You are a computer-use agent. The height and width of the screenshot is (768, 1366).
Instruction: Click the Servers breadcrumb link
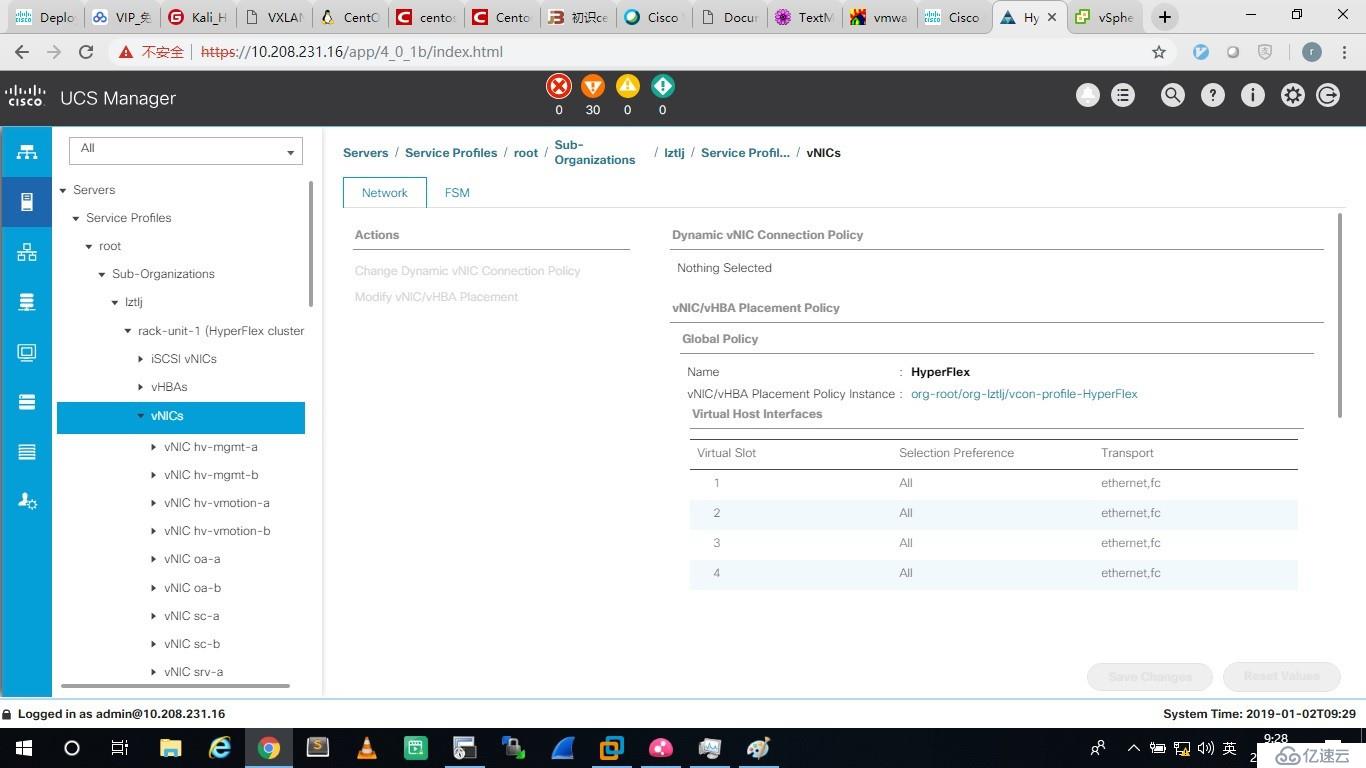pos(365,153)
